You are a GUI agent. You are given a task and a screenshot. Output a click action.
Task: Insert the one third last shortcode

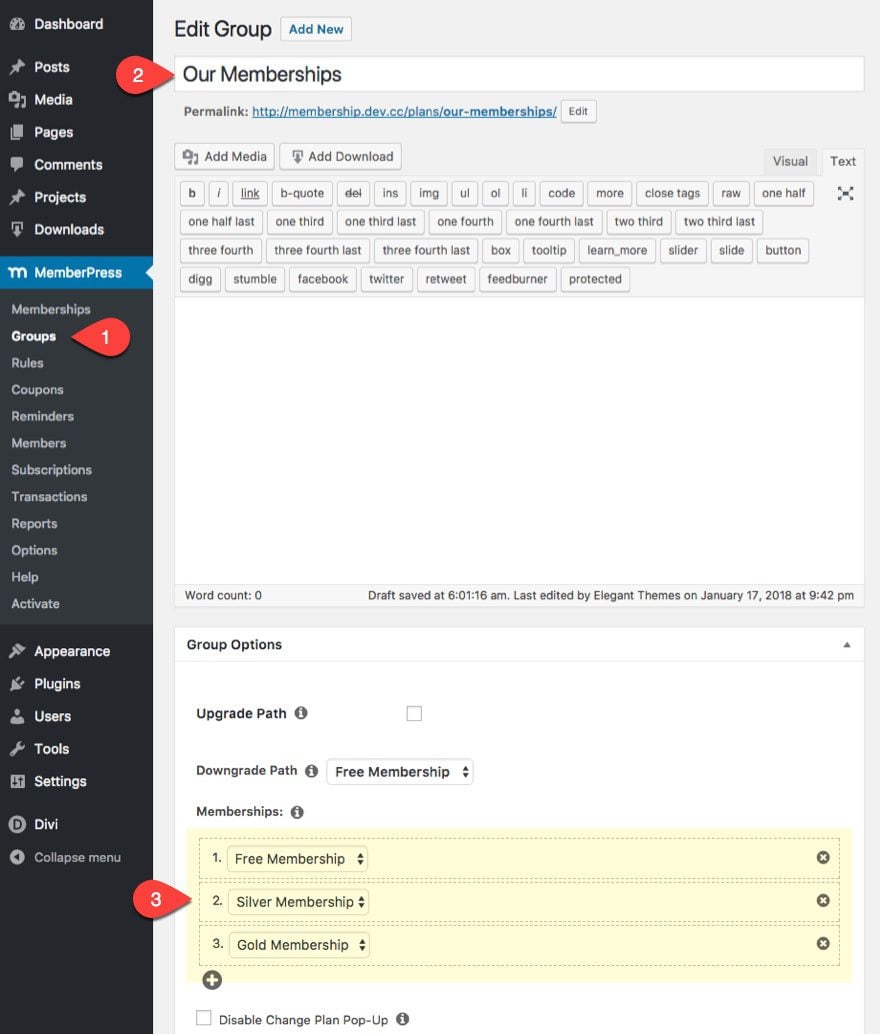click(x=380, y=222)
